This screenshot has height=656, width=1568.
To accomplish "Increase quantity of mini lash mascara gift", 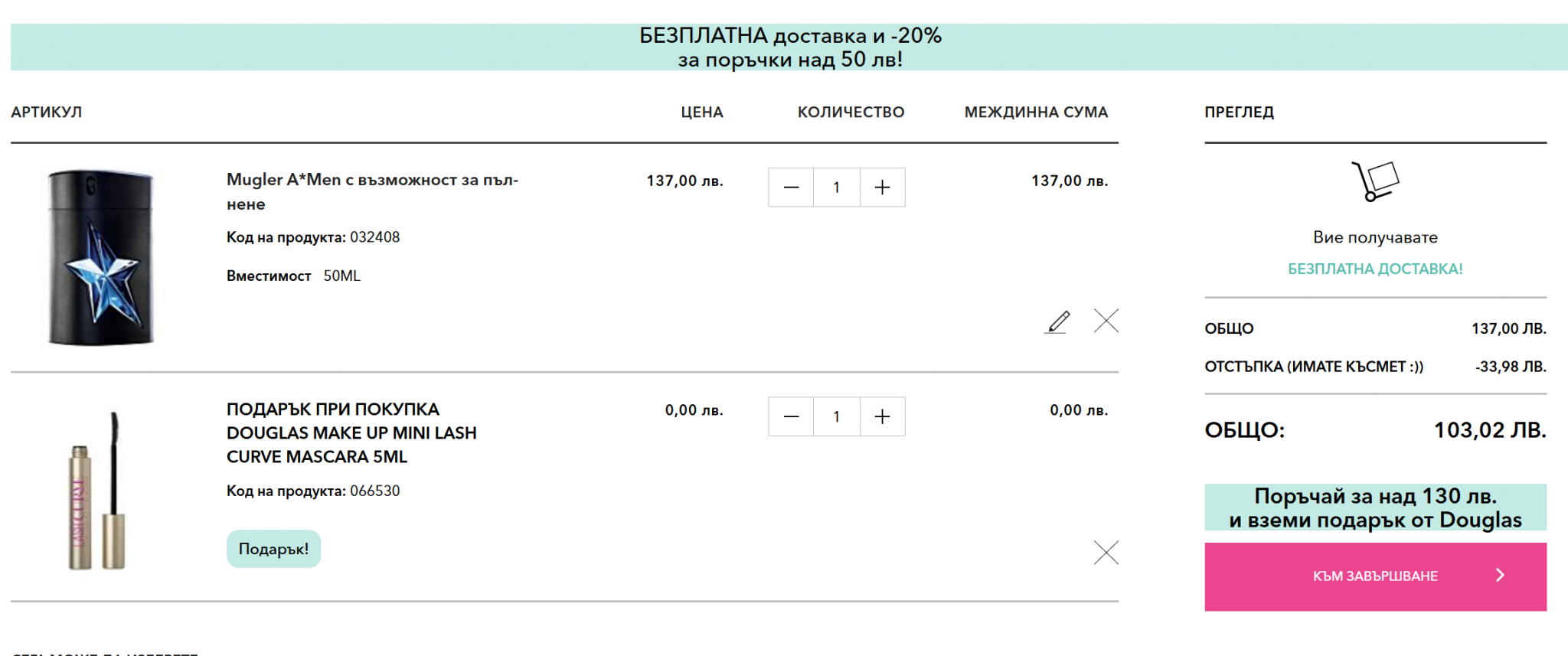I will click(x=883, y=416).
